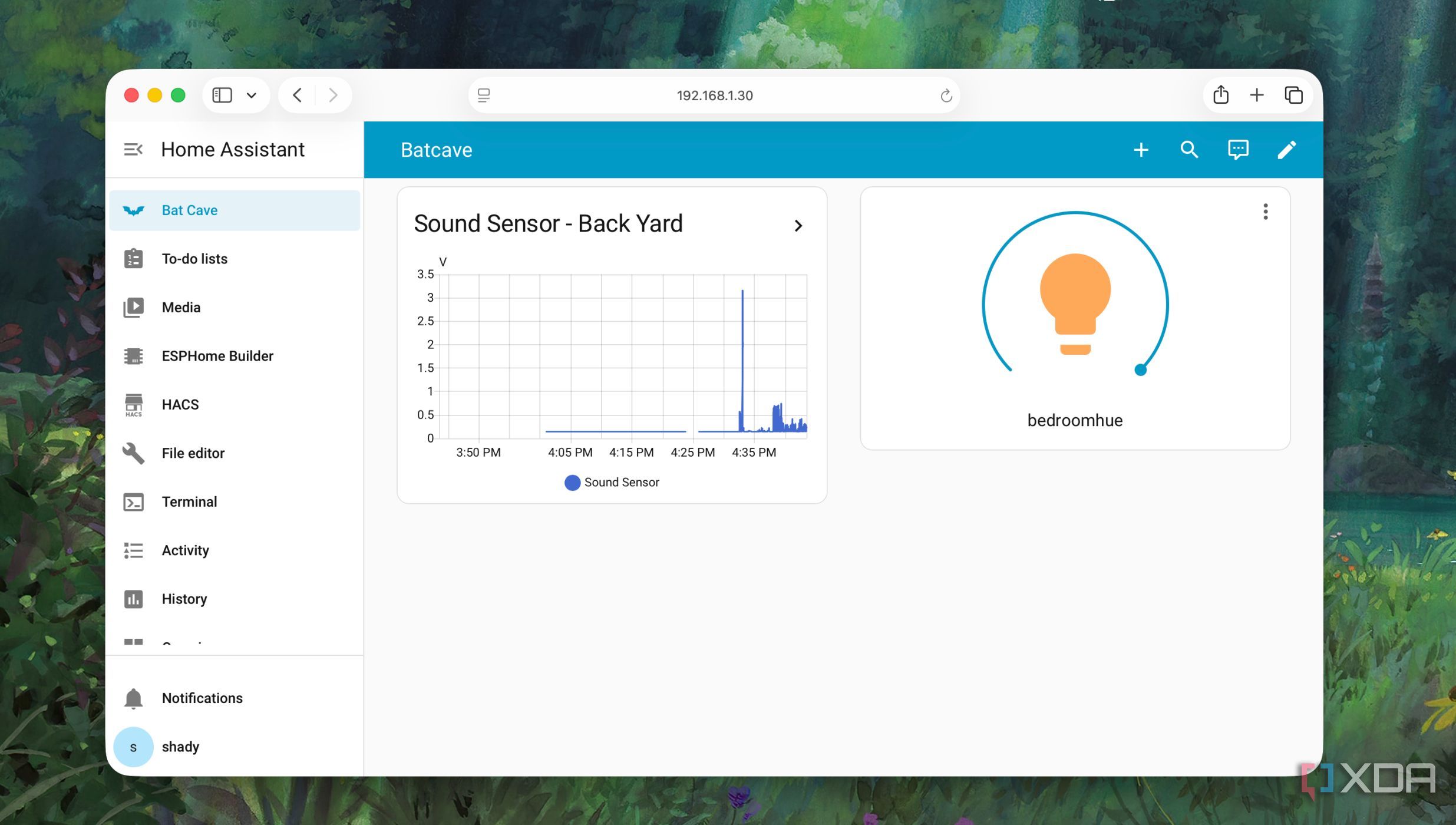Open the Assist chat icon

pyautogui.click(x=1238, y=150)
